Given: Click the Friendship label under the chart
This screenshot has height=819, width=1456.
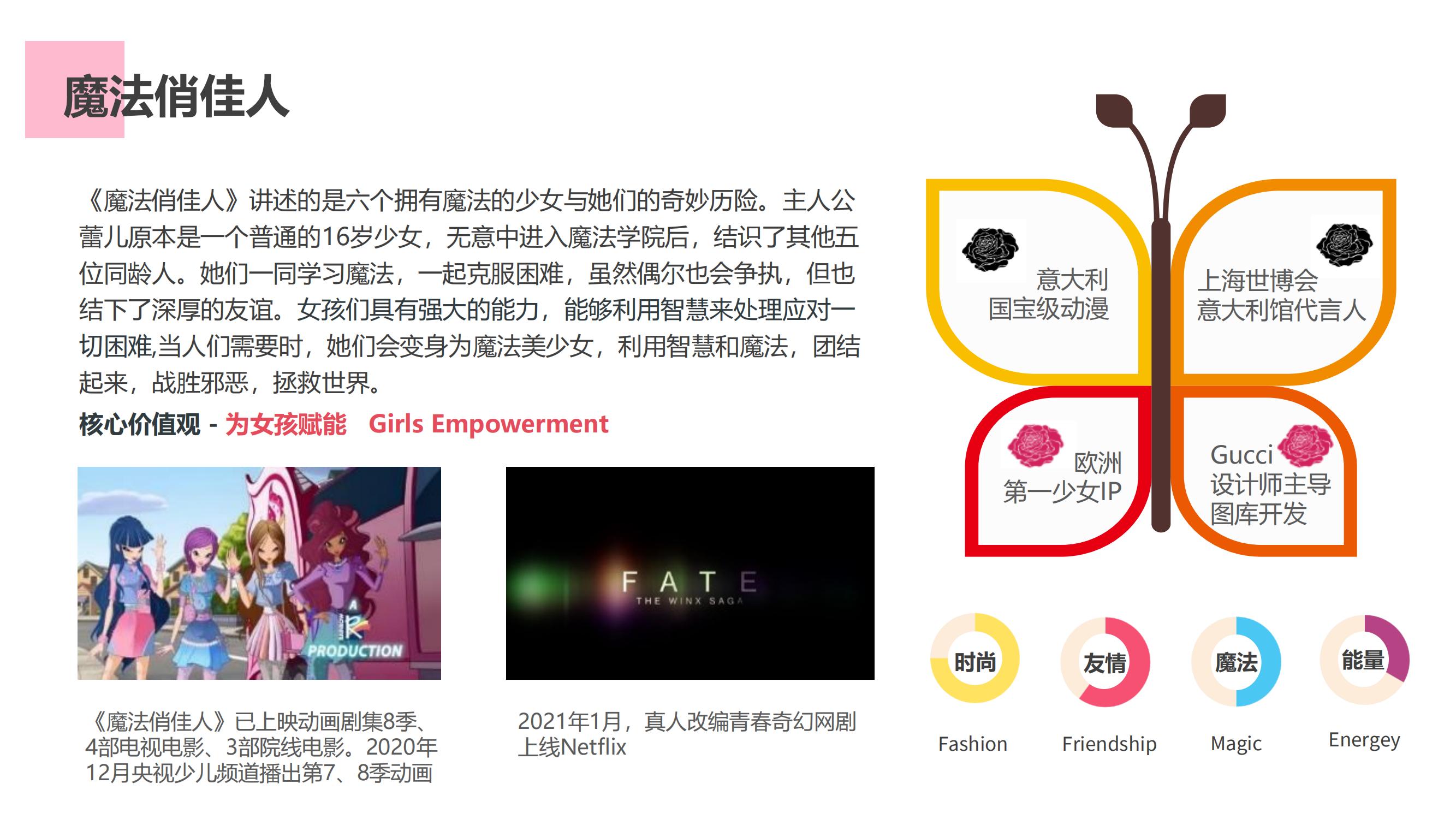Looking at the screenshot, I should tap(1109, 744).
